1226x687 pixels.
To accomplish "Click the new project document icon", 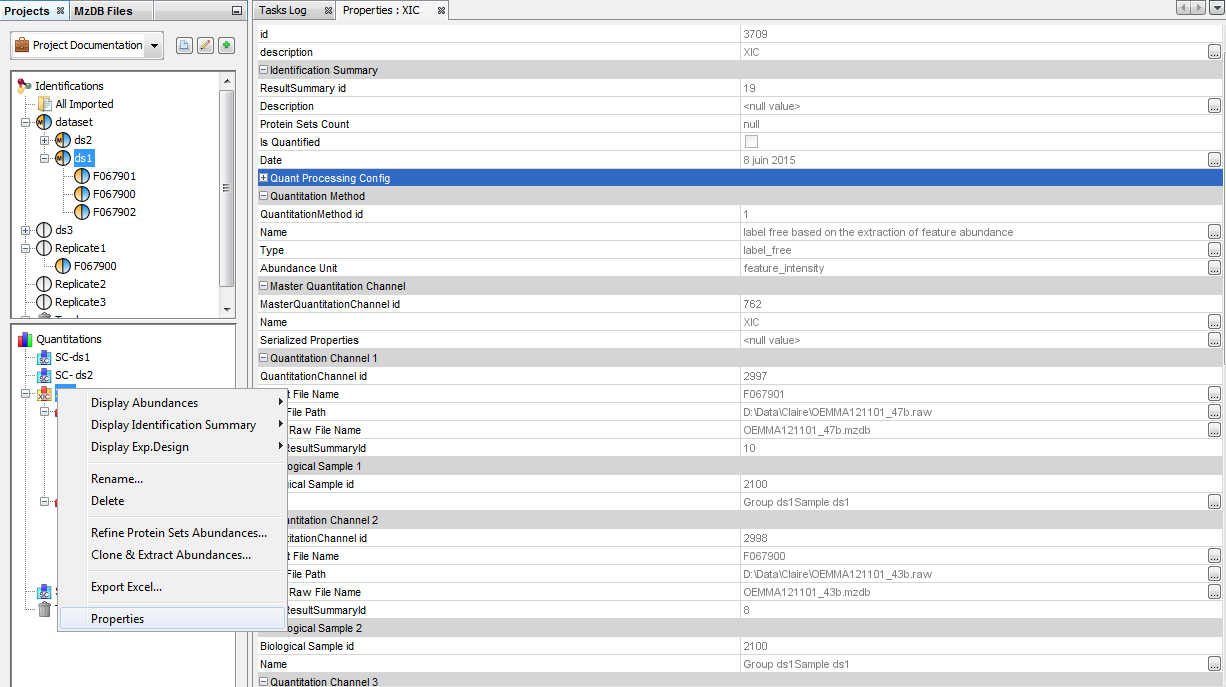I will [x=184, y=45].
